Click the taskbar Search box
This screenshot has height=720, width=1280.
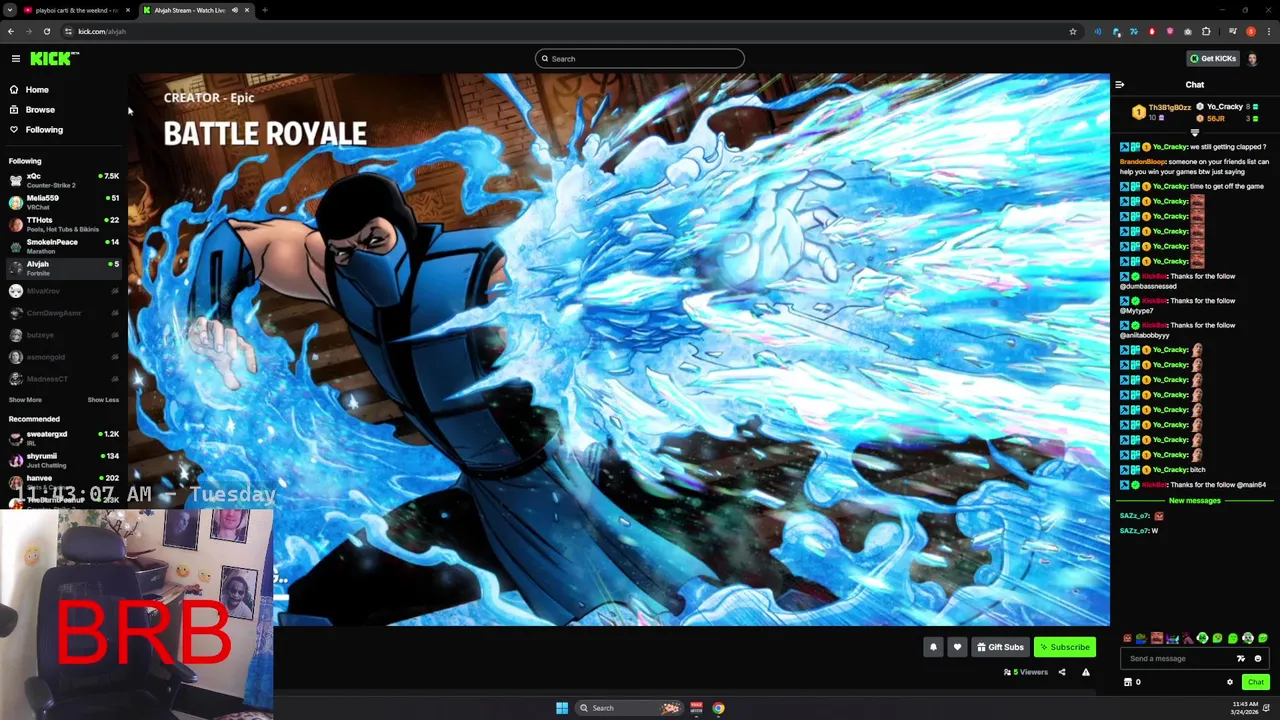click(630, 708)
